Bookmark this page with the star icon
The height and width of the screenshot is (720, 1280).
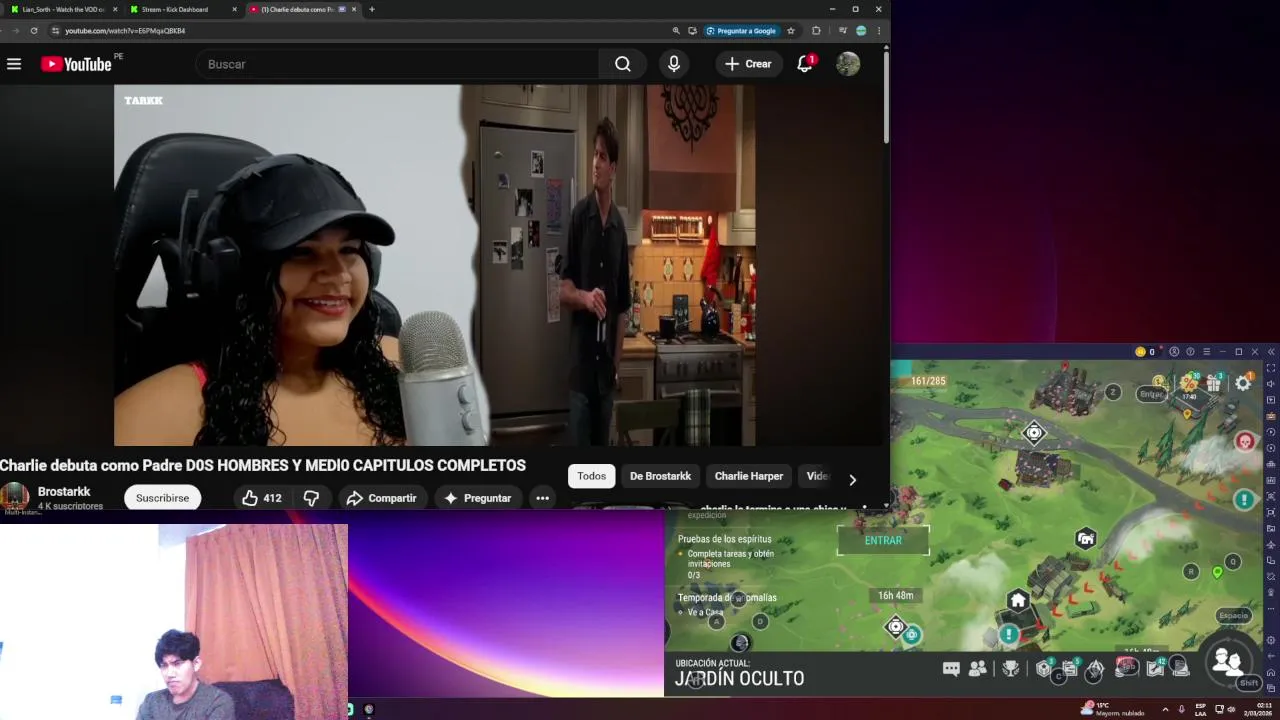(x=791, y=31)
